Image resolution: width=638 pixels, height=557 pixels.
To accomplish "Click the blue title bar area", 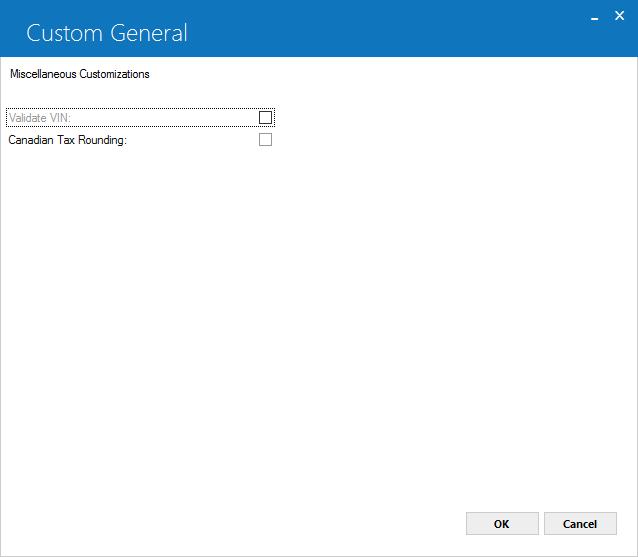I will (x=366, y=28).
